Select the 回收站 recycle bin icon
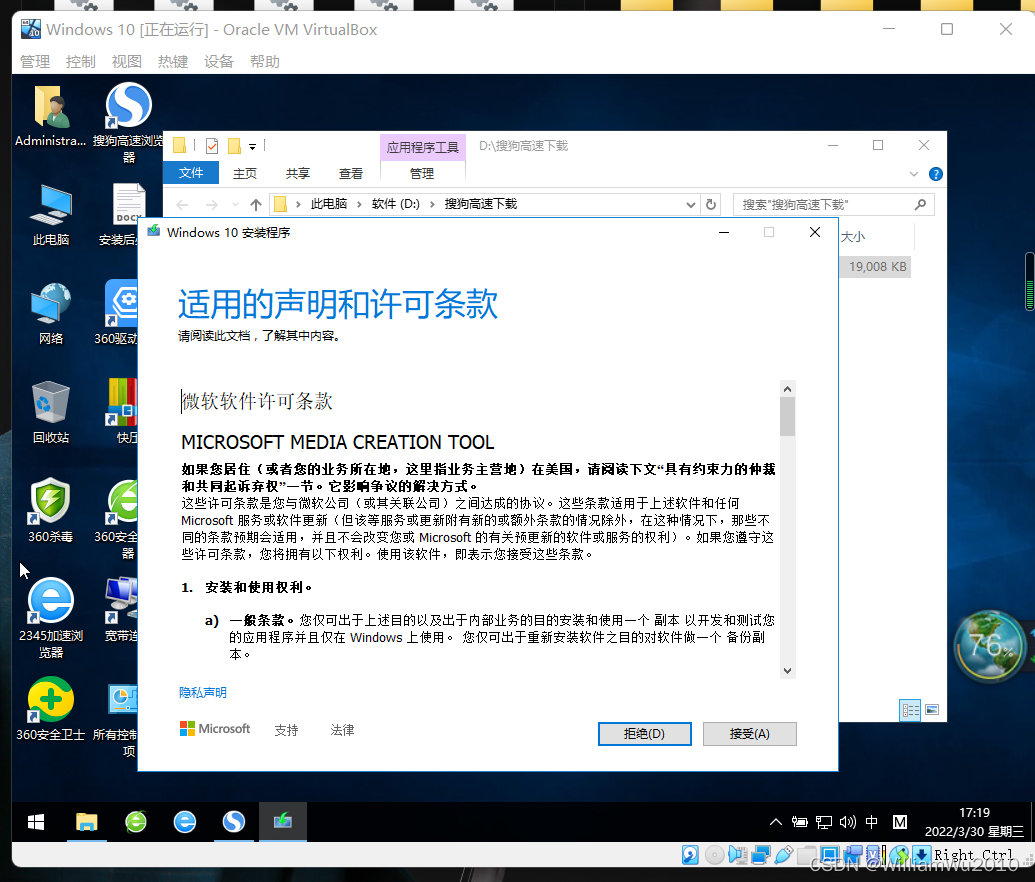1035x882 pixels. 51,413
